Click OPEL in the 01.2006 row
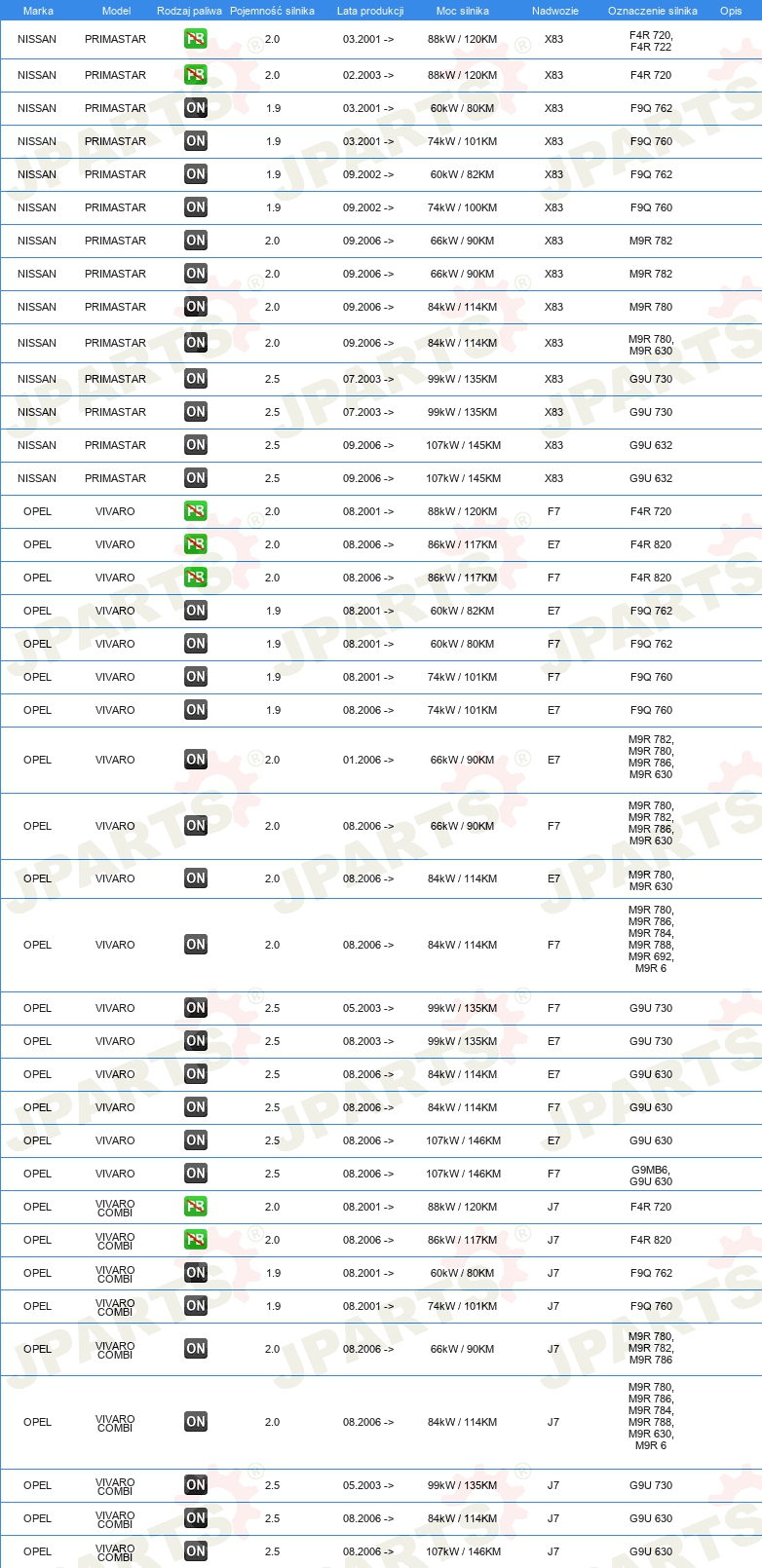This screenshot has width=762, height=1568. pyautogui.click(x=37, y=760)
